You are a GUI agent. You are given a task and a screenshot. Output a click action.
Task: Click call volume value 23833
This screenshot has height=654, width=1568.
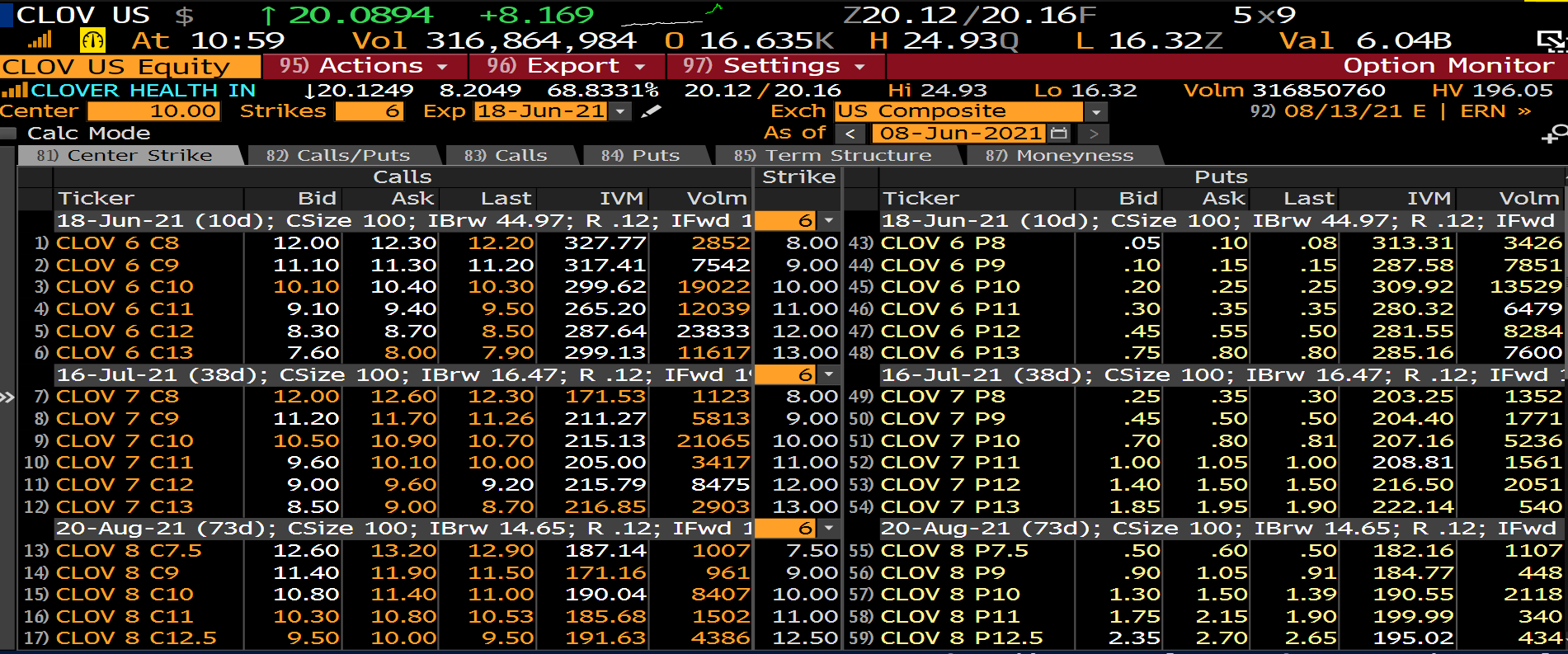click(713, 331)
